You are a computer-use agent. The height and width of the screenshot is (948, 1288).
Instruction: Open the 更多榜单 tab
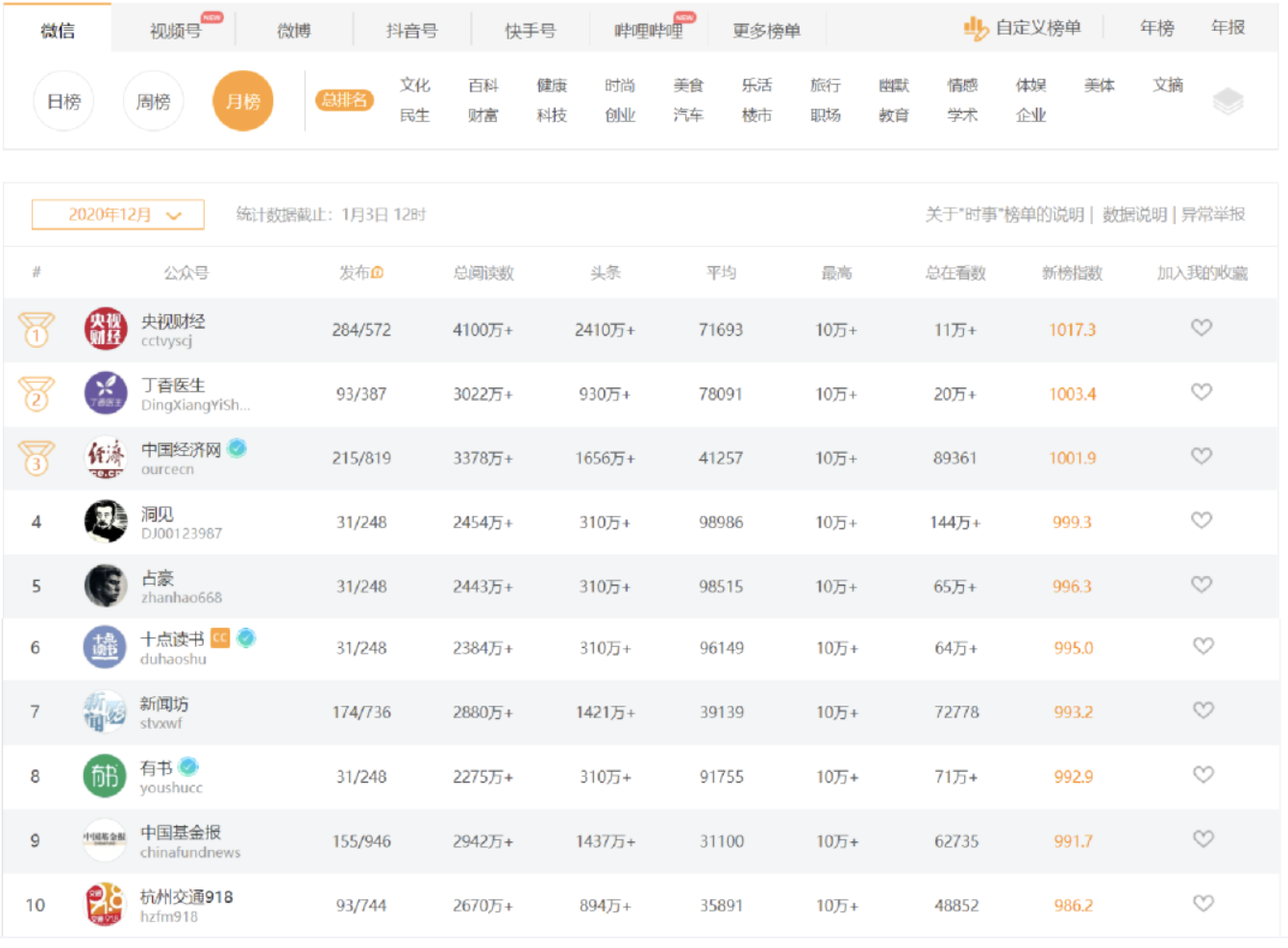pyautogui.click(x=766, y=31)
